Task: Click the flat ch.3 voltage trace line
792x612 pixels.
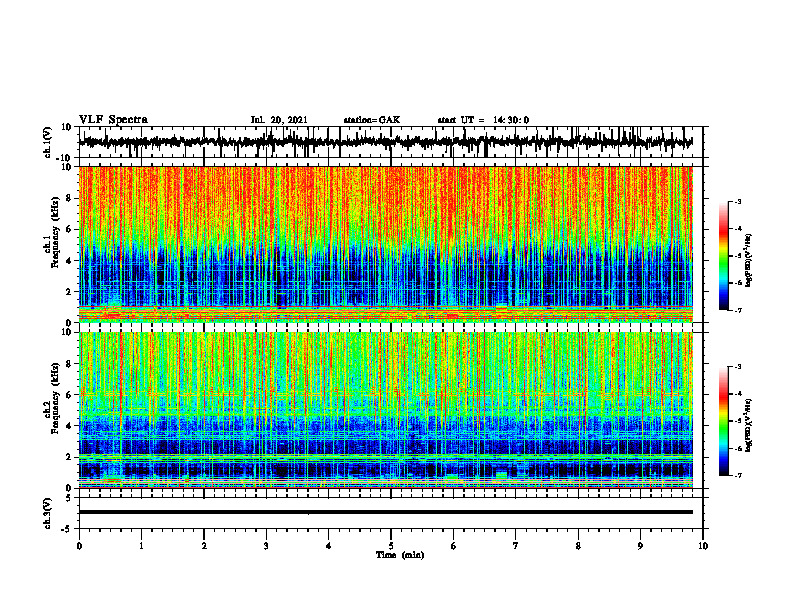Action: tap(385, 512)
